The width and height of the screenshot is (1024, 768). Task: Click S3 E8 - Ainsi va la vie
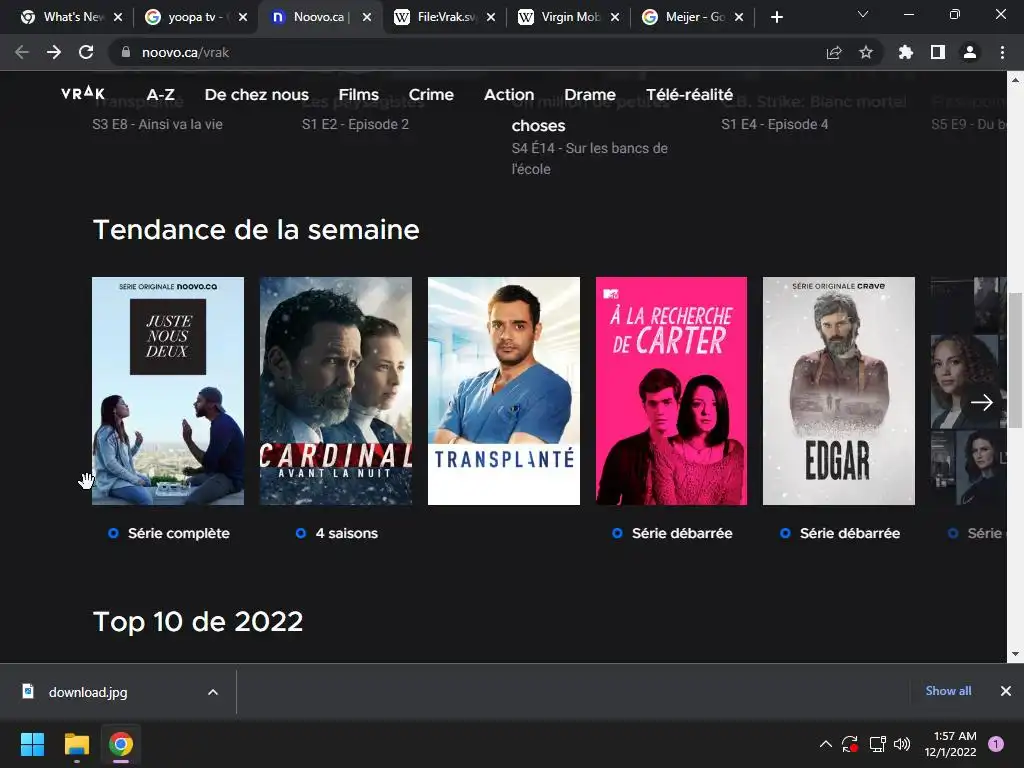157,124
